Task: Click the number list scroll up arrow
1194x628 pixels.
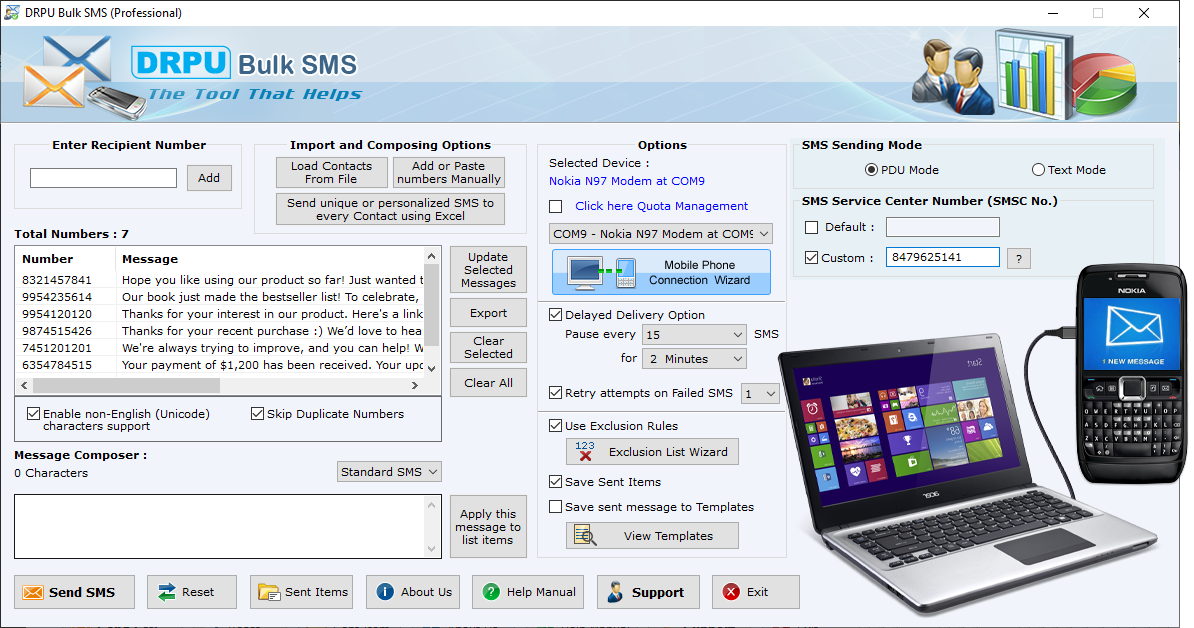Action: pyautogui.click(x=432, y=256)
